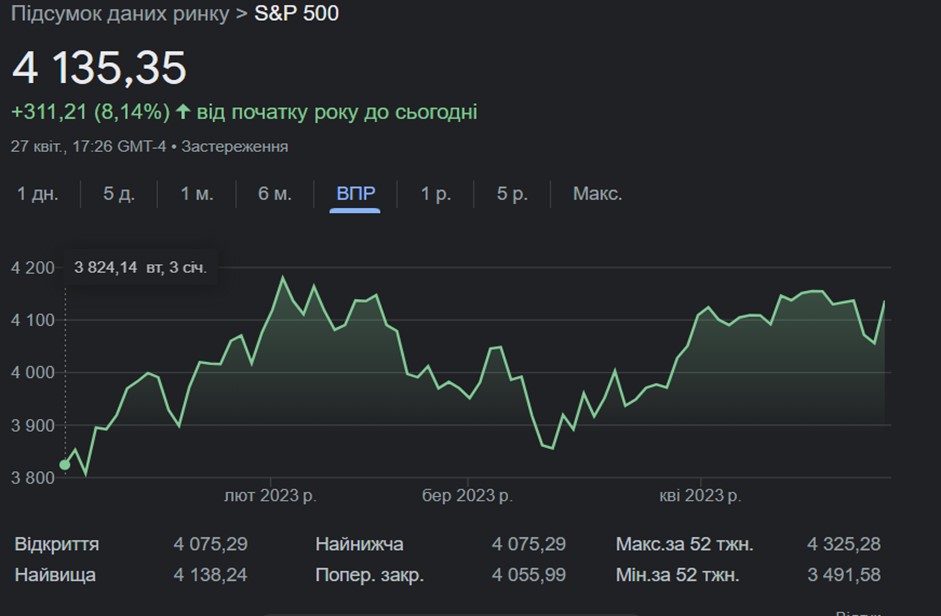Image resolution: width=941 pixels, height=616 pixels.
Task: Switch to the 1 дн. range tab
Action: (38, 194)
